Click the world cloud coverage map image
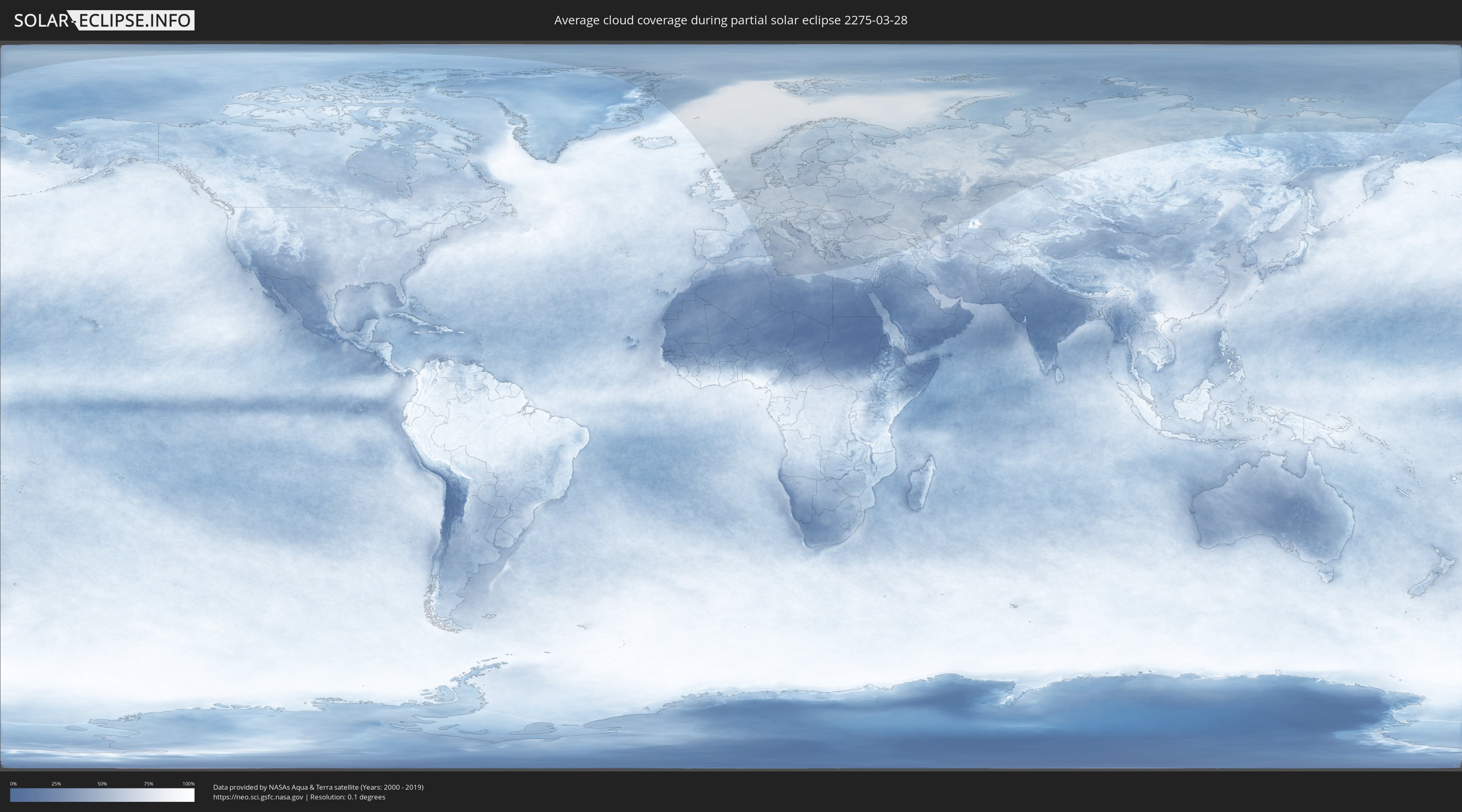Image resolution: width=1462 pixels, height=812 pixels. (731, 406)
